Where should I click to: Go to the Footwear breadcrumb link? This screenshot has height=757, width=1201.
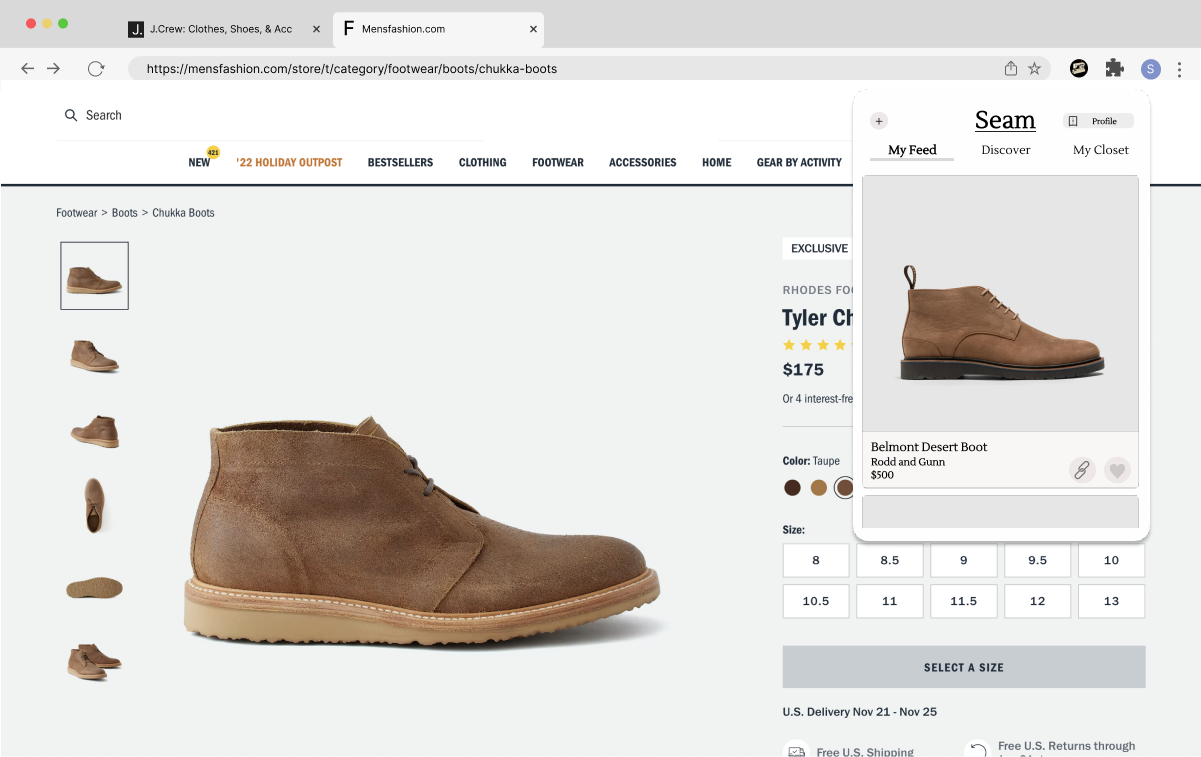[x=77, y=213]
